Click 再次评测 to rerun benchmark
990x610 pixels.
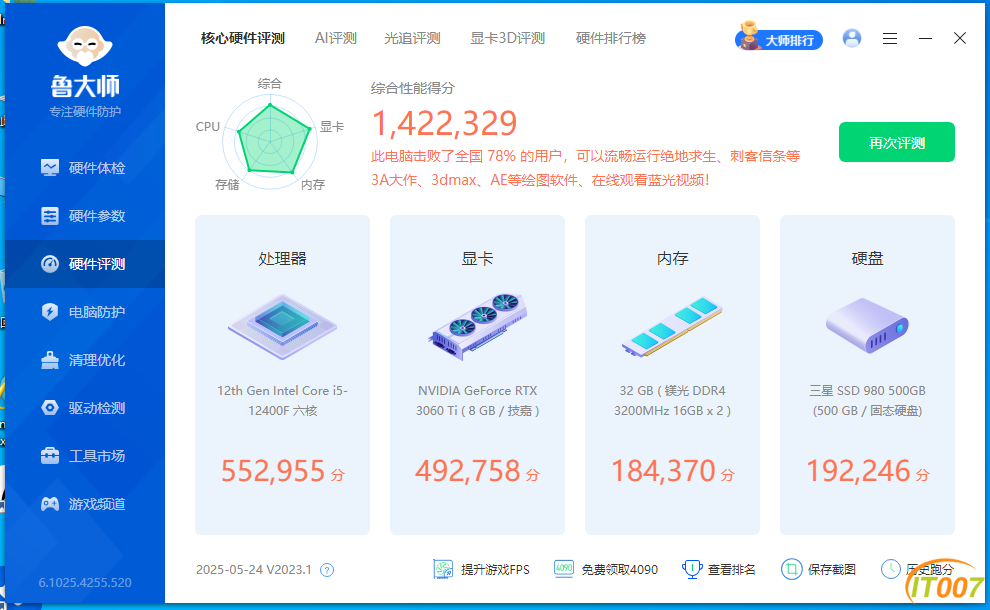[897, 142]
